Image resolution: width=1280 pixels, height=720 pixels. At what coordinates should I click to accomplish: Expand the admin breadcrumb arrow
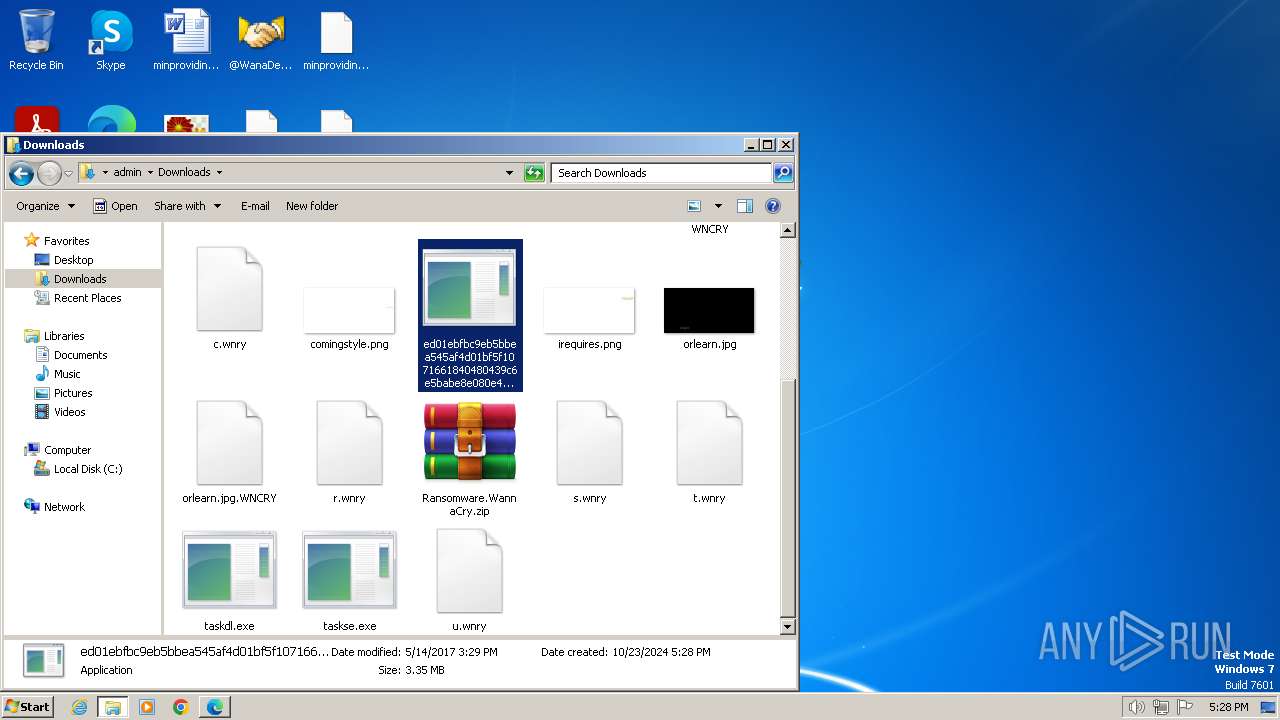(x=151, y=173)
